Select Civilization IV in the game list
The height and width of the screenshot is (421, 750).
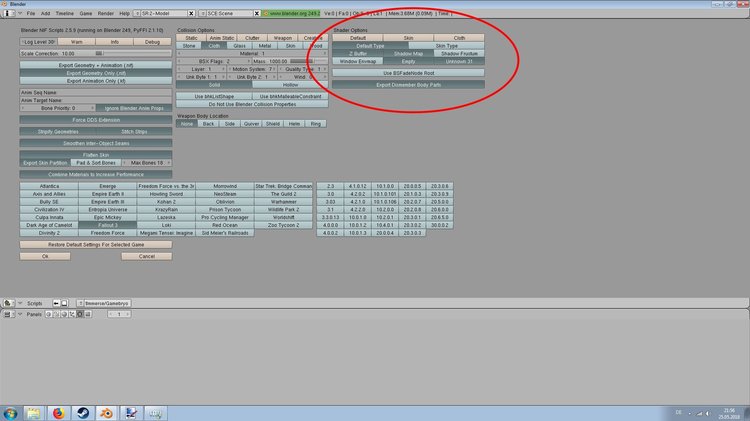tap(49, 210)
